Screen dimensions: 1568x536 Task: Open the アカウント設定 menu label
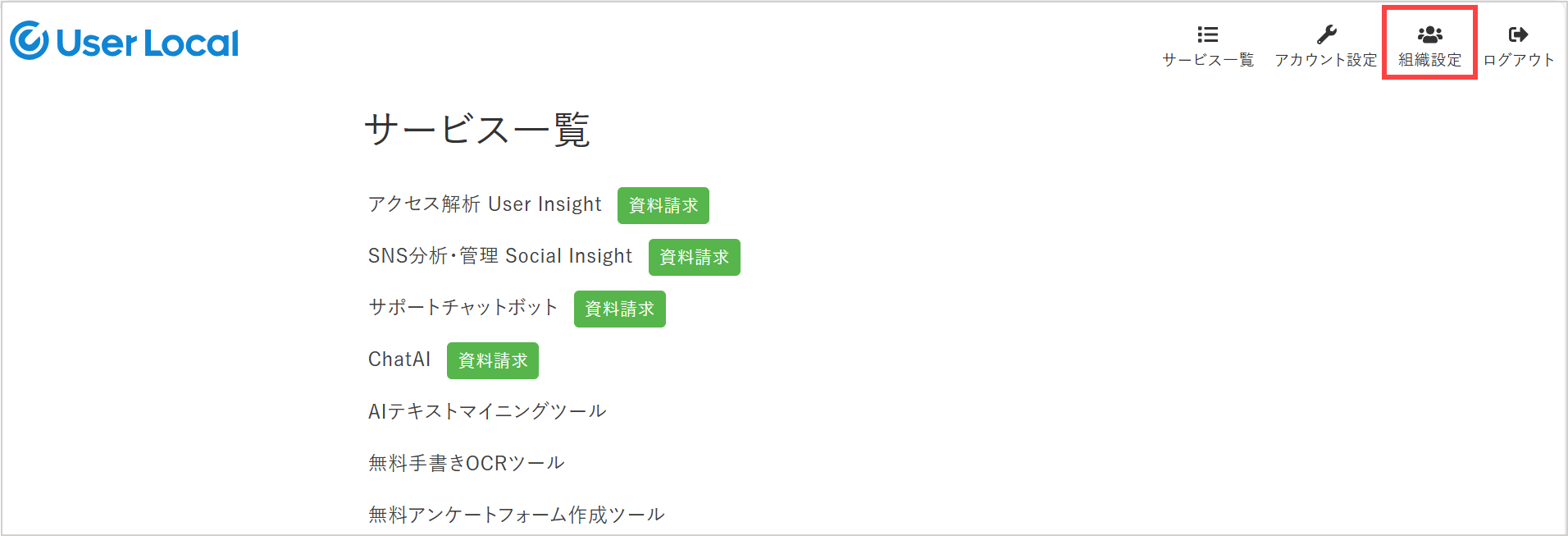(x=1326, y=60)
